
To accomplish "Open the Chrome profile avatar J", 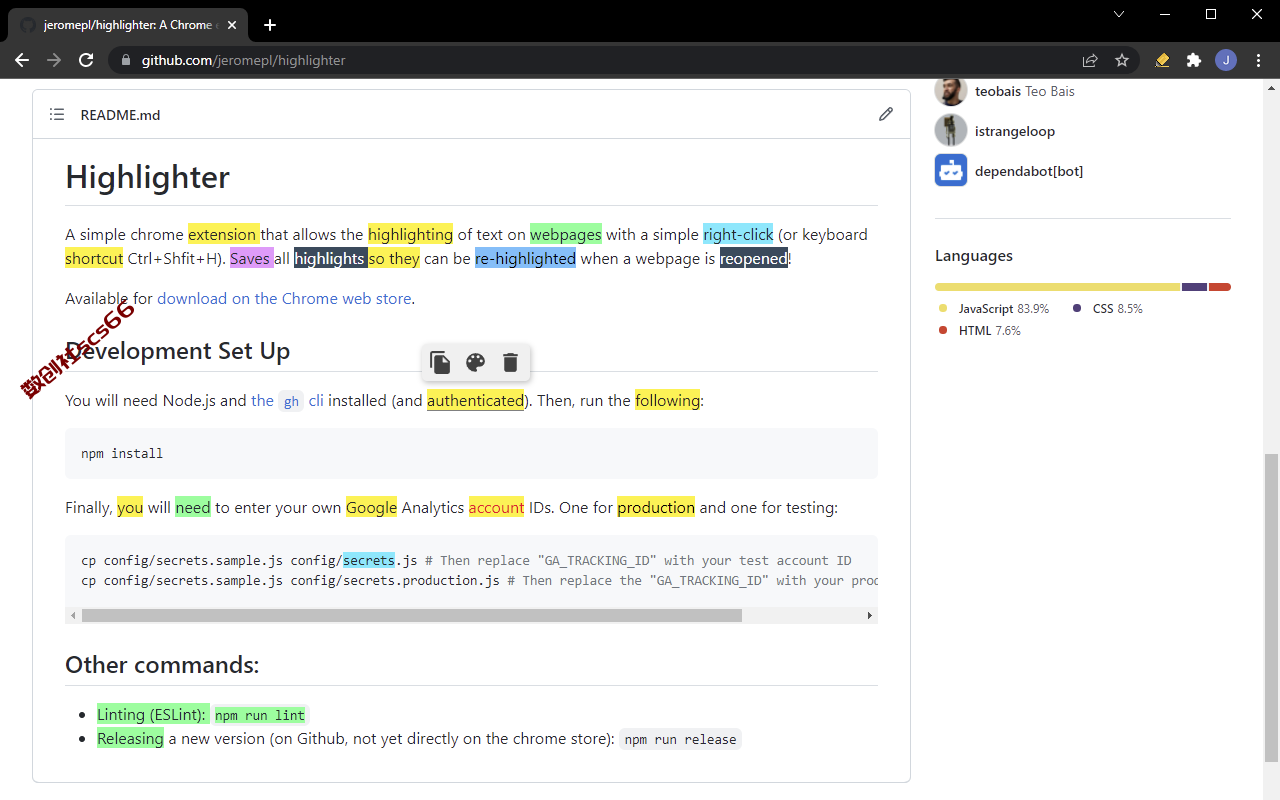I will (1226, 60).
